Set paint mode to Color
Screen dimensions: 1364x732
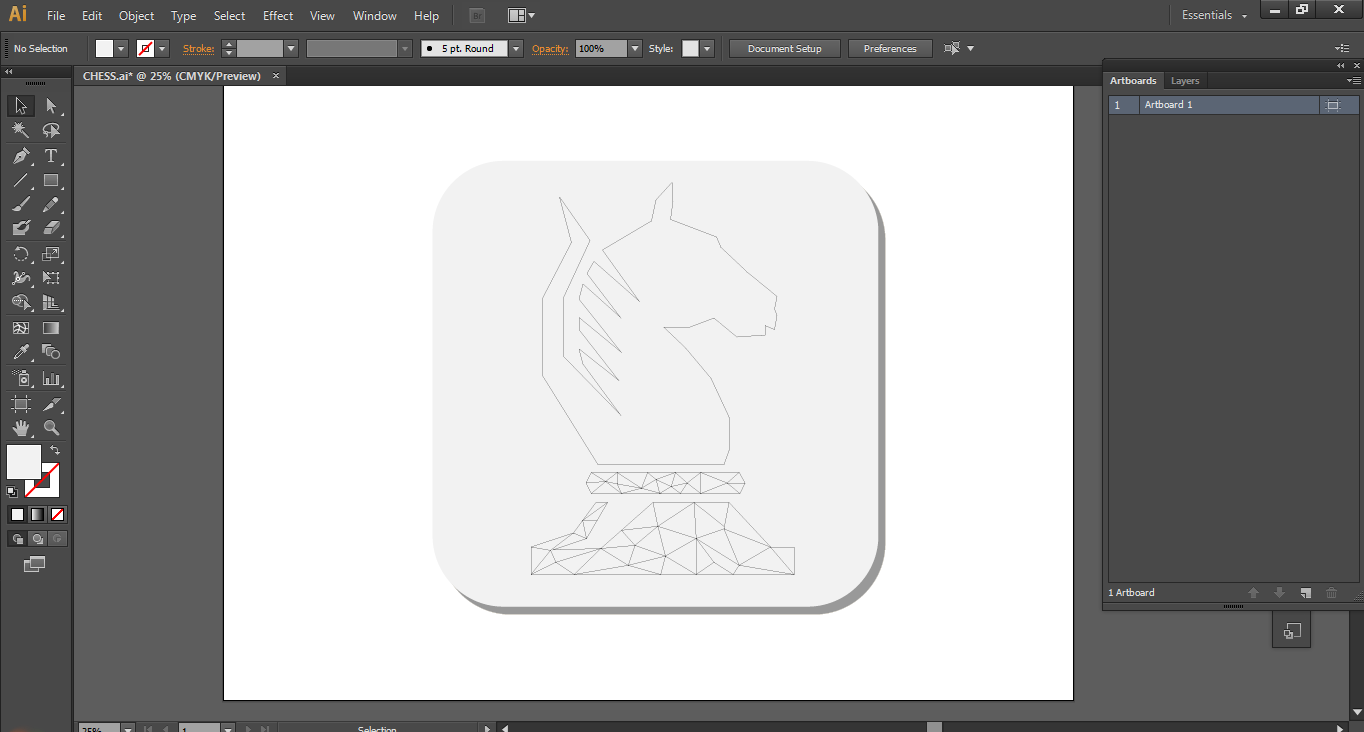[17, 515]
